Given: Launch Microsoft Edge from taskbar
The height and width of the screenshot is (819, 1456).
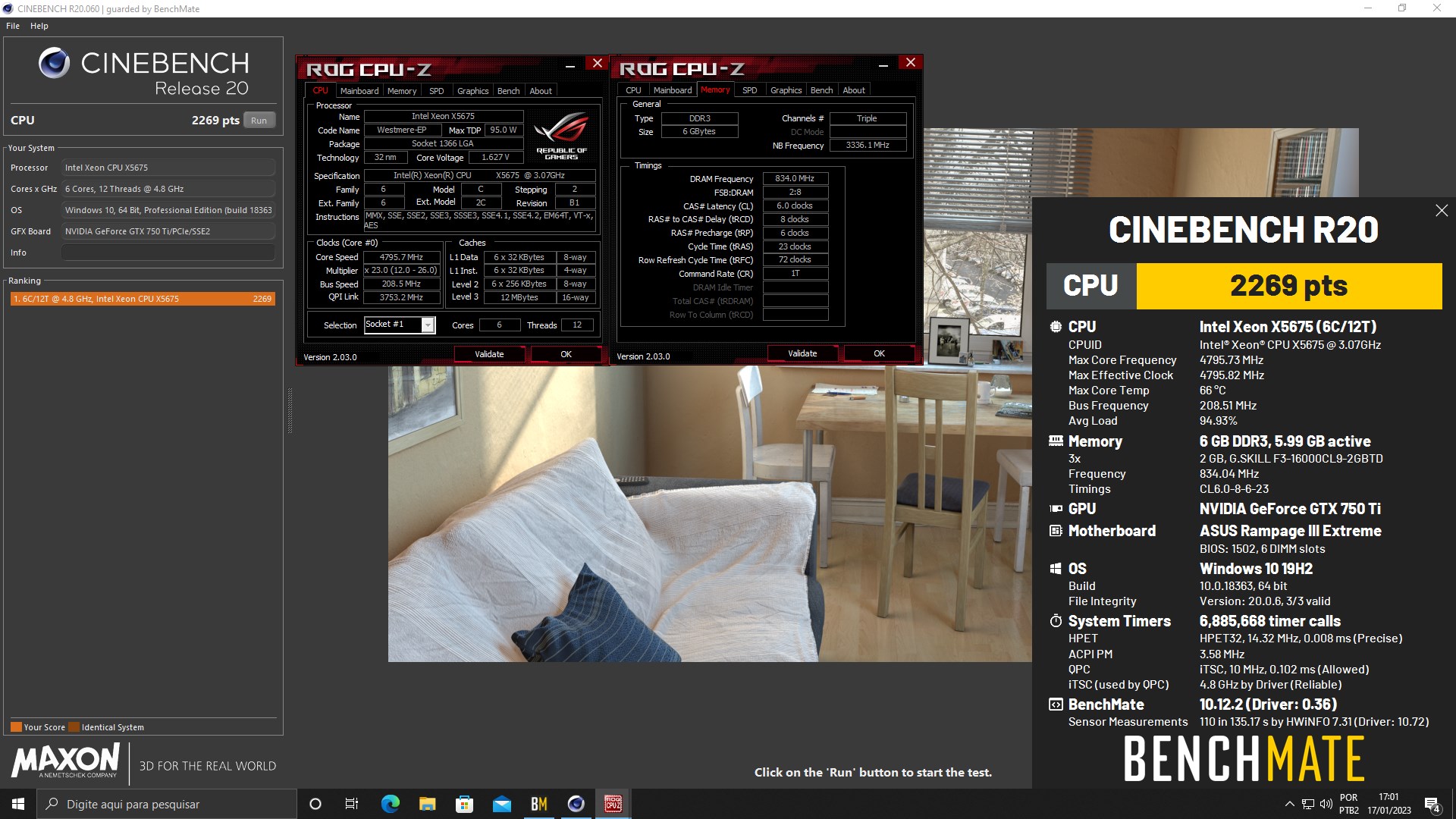Looking at the screenshot, I should (x=390, y=804).
